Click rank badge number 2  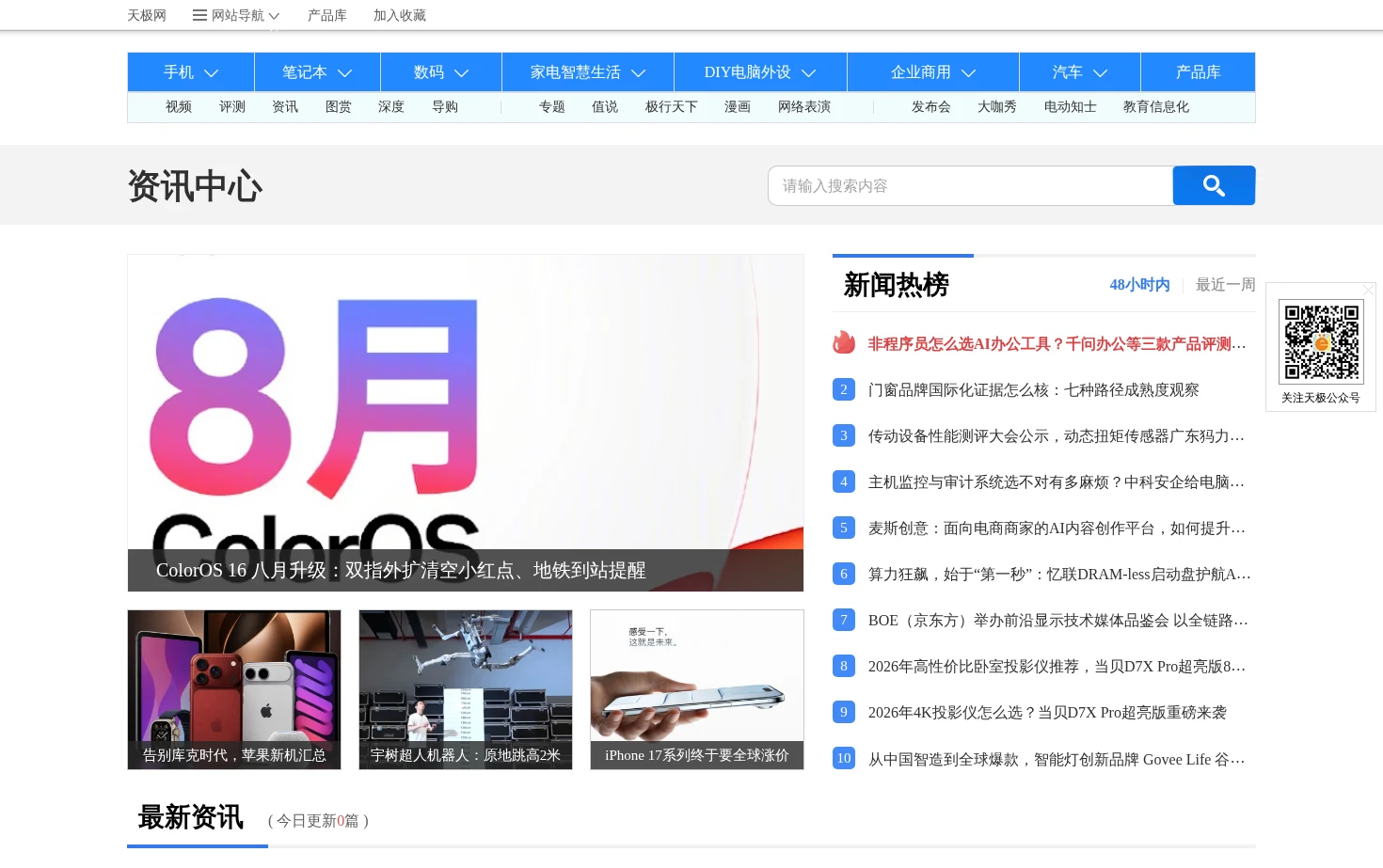pos(844,389)
